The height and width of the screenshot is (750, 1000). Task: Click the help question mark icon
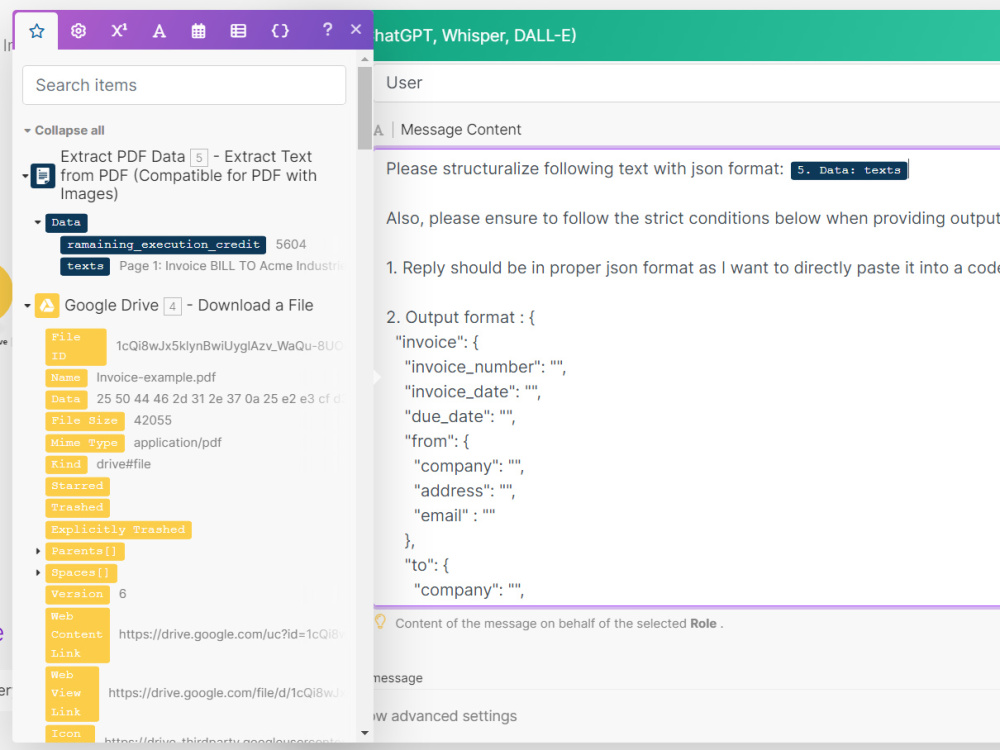327,29
